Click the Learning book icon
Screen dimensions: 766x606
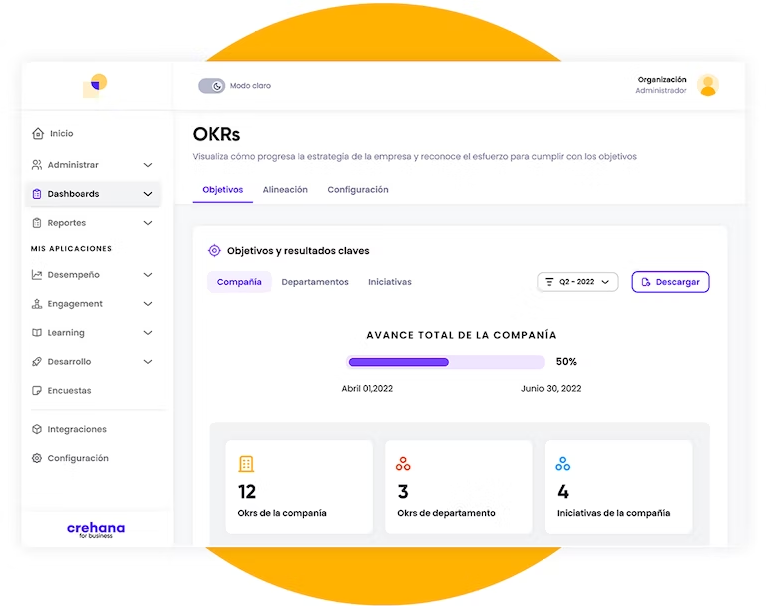[37, 333]
